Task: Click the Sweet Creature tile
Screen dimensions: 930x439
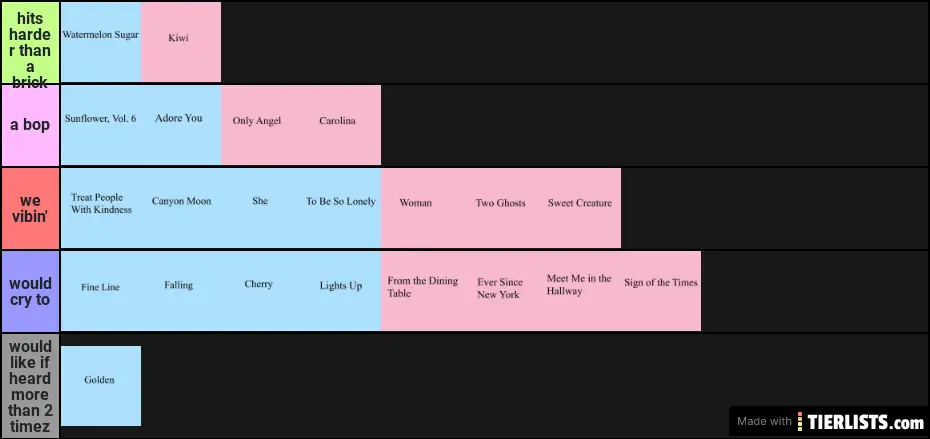Action: tap(580, 207)
